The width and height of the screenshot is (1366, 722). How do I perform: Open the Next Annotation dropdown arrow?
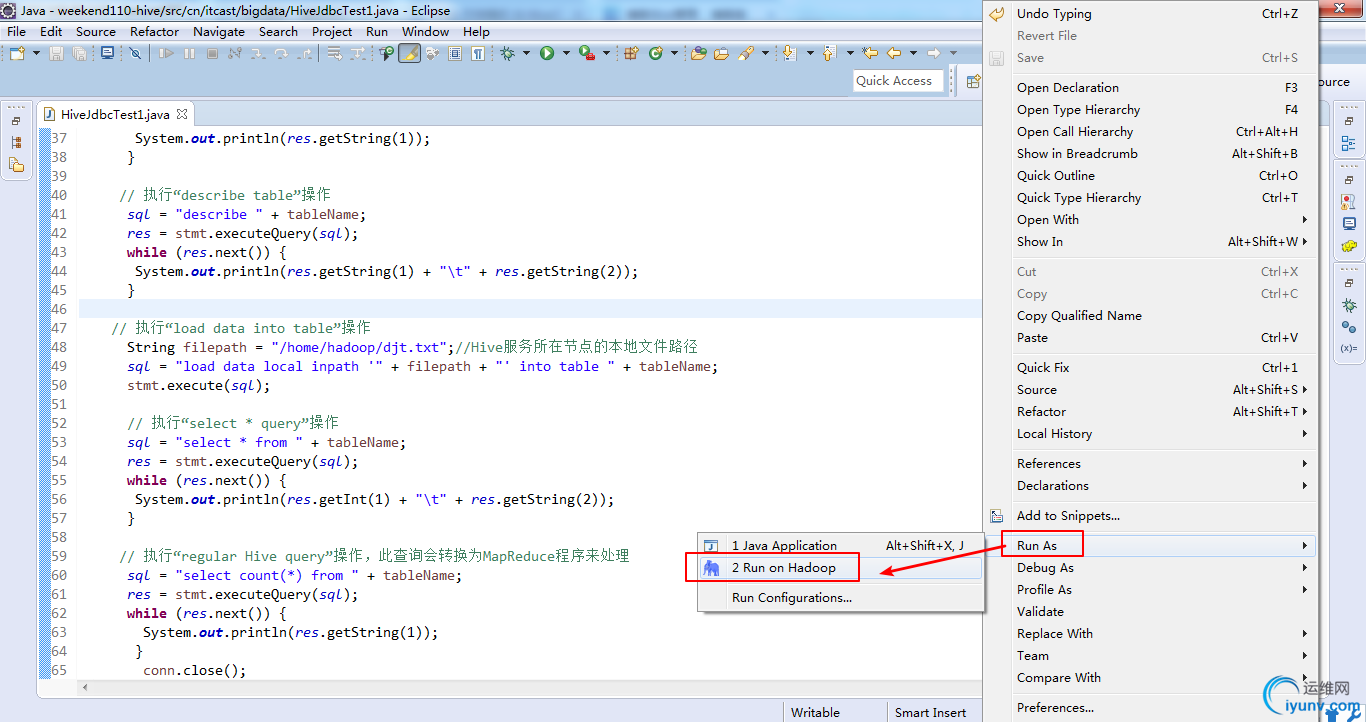click(x=810, y=53)
